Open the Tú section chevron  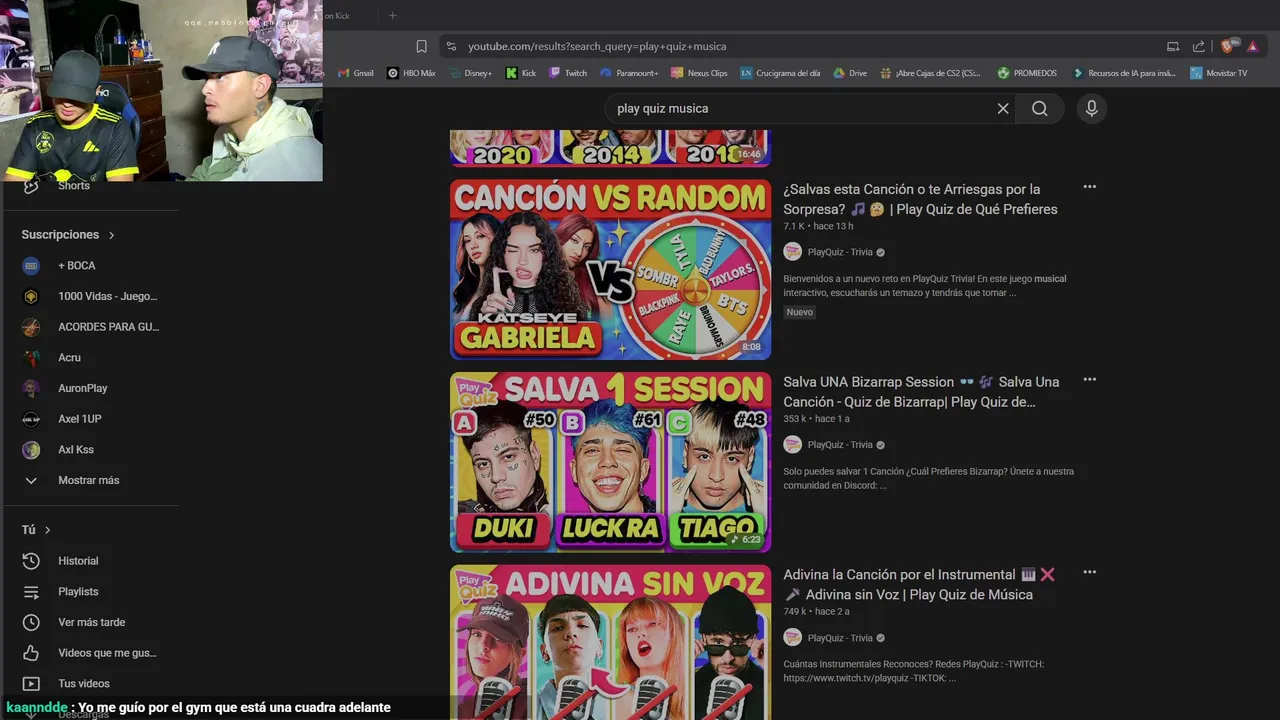[47, 530]
